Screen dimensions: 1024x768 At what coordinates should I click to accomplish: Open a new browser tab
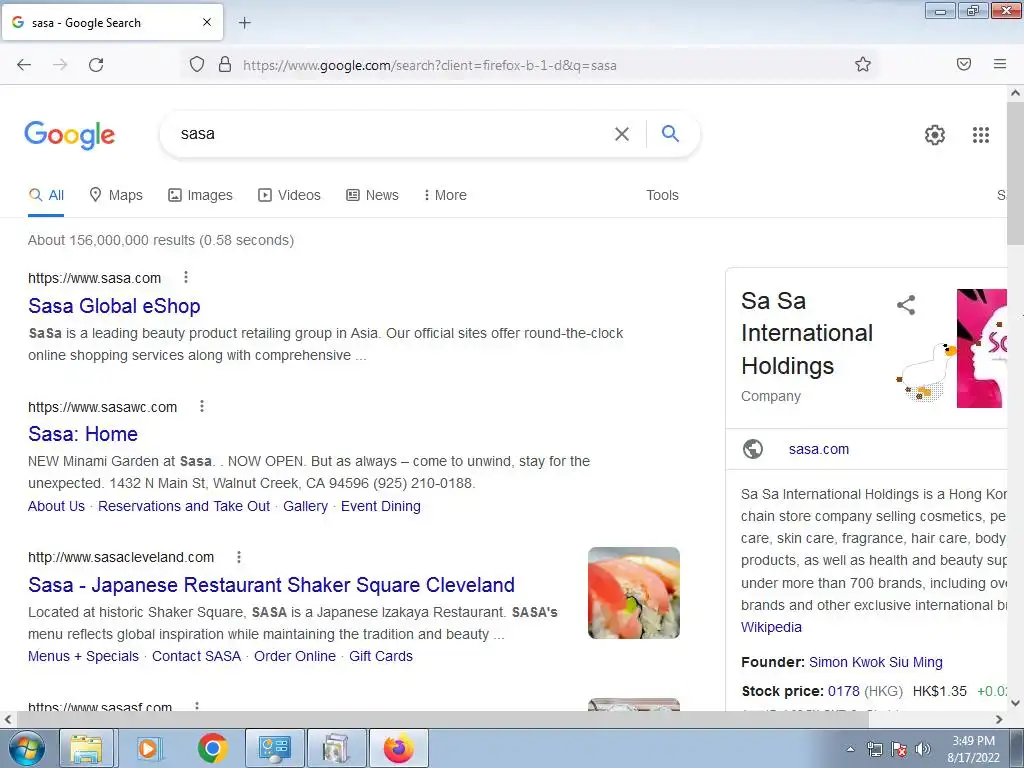[244, 23]
